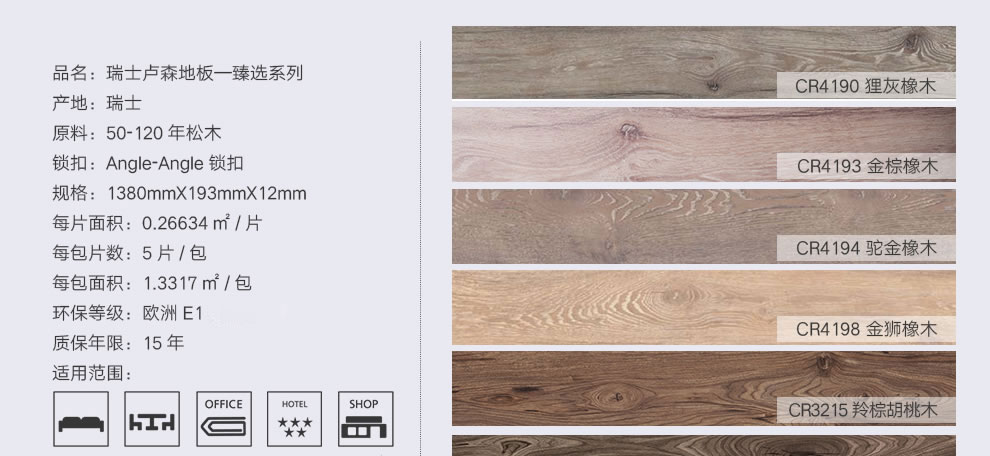This screenshot has height=456, width=990.
Task: Click the CR3215 羚棕胡桃木 wood sample
Action: pos(703,388)
